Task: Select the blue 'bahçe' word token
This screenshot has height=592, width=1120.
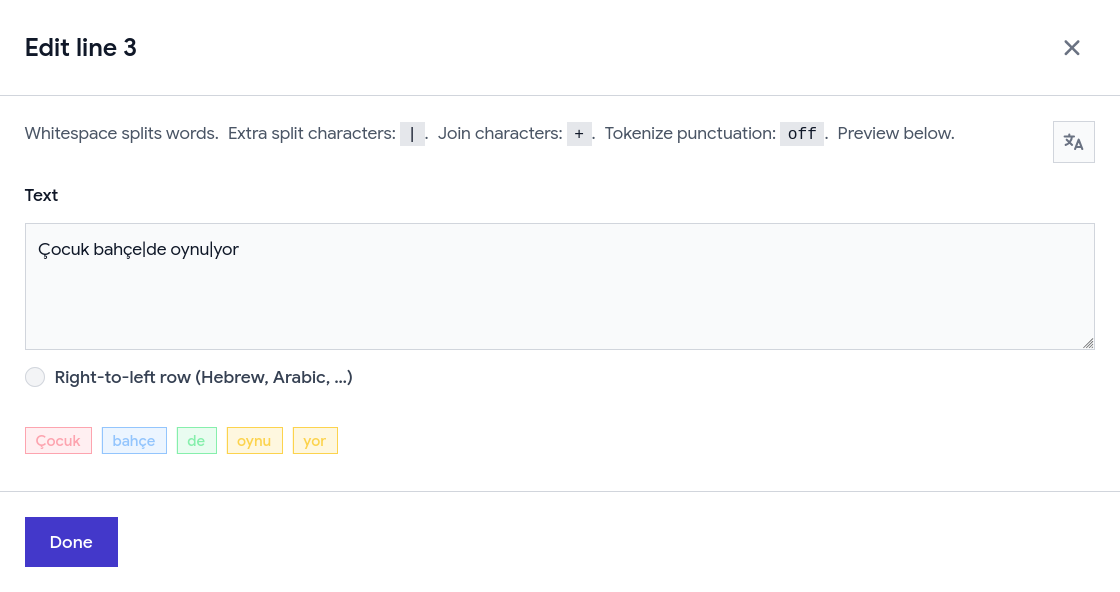Action: 134,441
